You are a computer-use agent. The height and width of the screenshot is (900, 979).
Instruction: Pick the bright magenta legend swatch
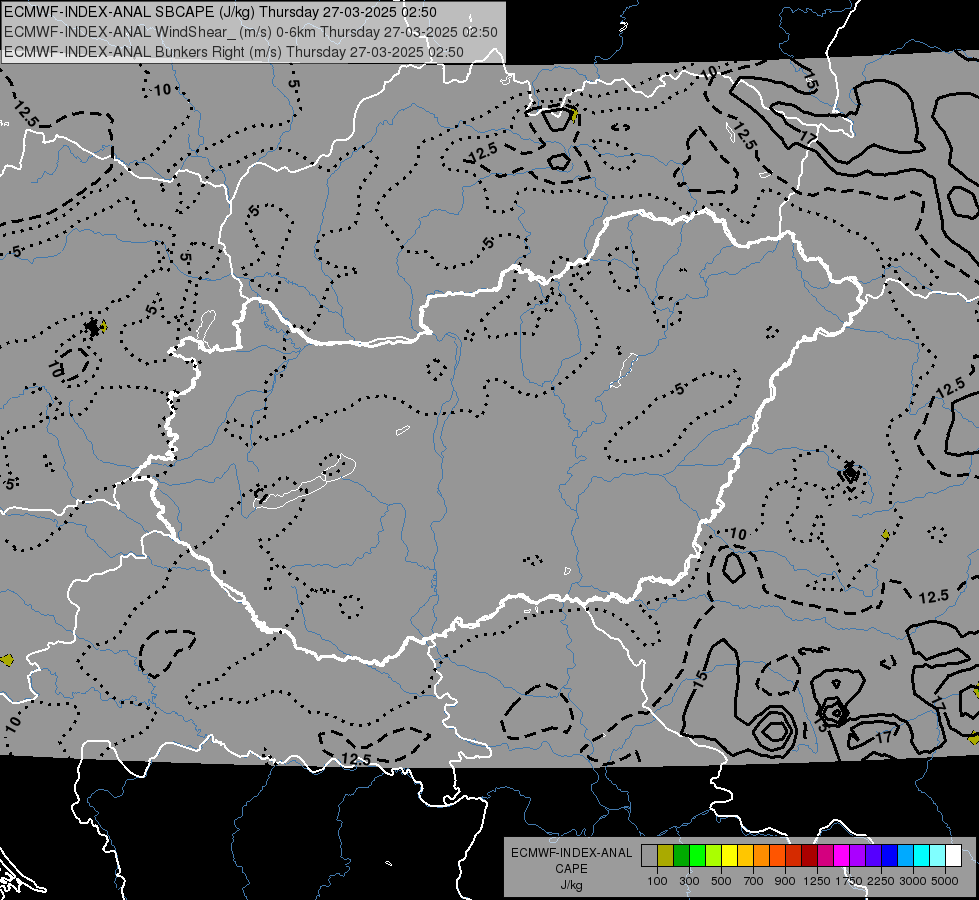click(842, 855)
